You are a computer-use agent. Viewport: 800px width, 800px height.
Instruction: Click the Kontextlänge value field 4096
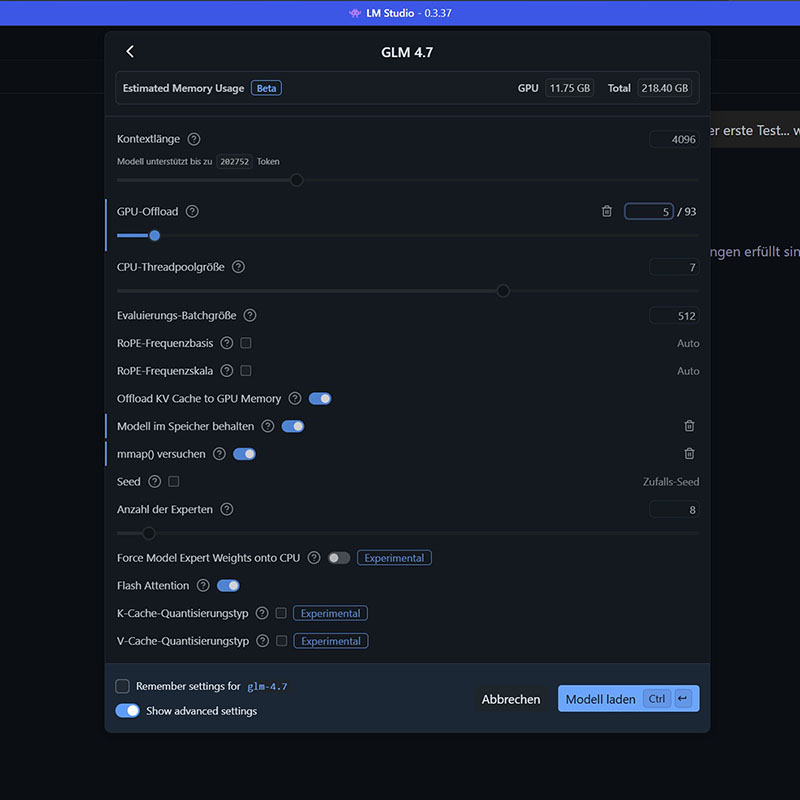[674, 139]
